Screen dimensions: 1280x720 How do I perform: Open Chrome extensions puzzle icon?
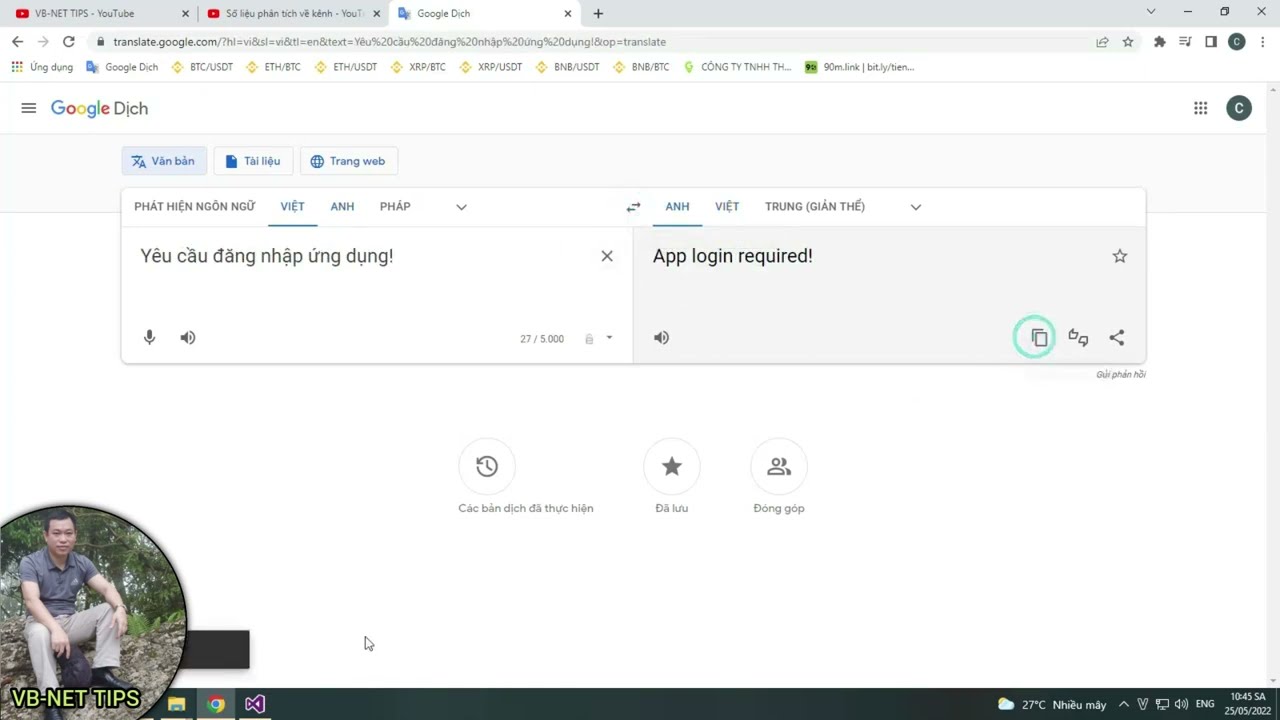pos(1160,42)
